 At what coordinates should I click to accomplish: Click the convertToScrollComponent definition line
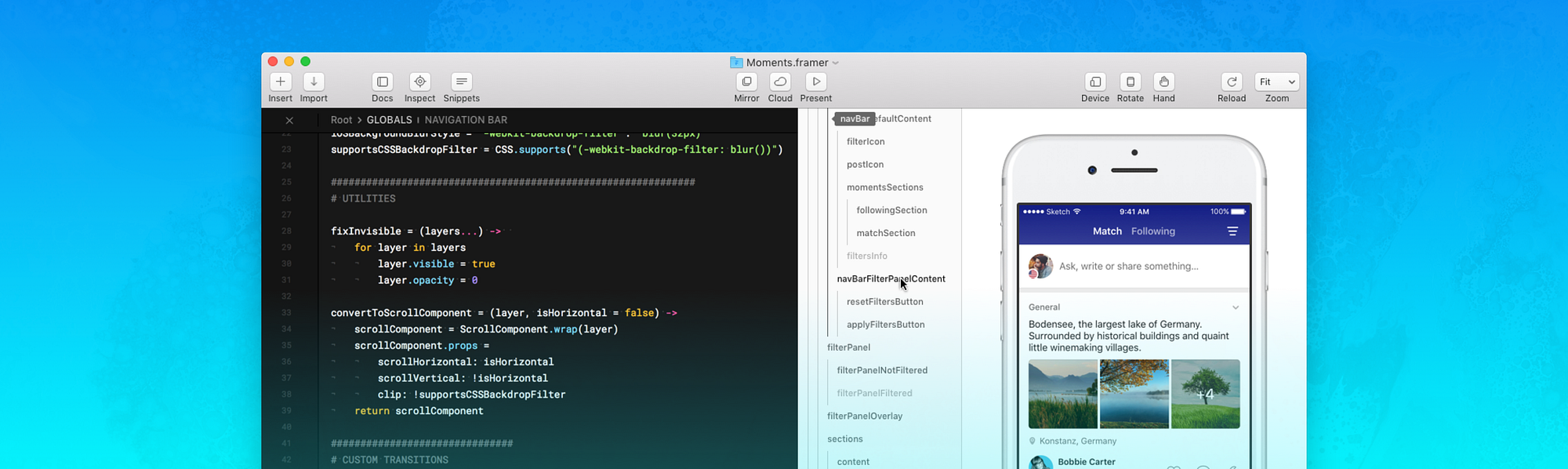(503, 313)
